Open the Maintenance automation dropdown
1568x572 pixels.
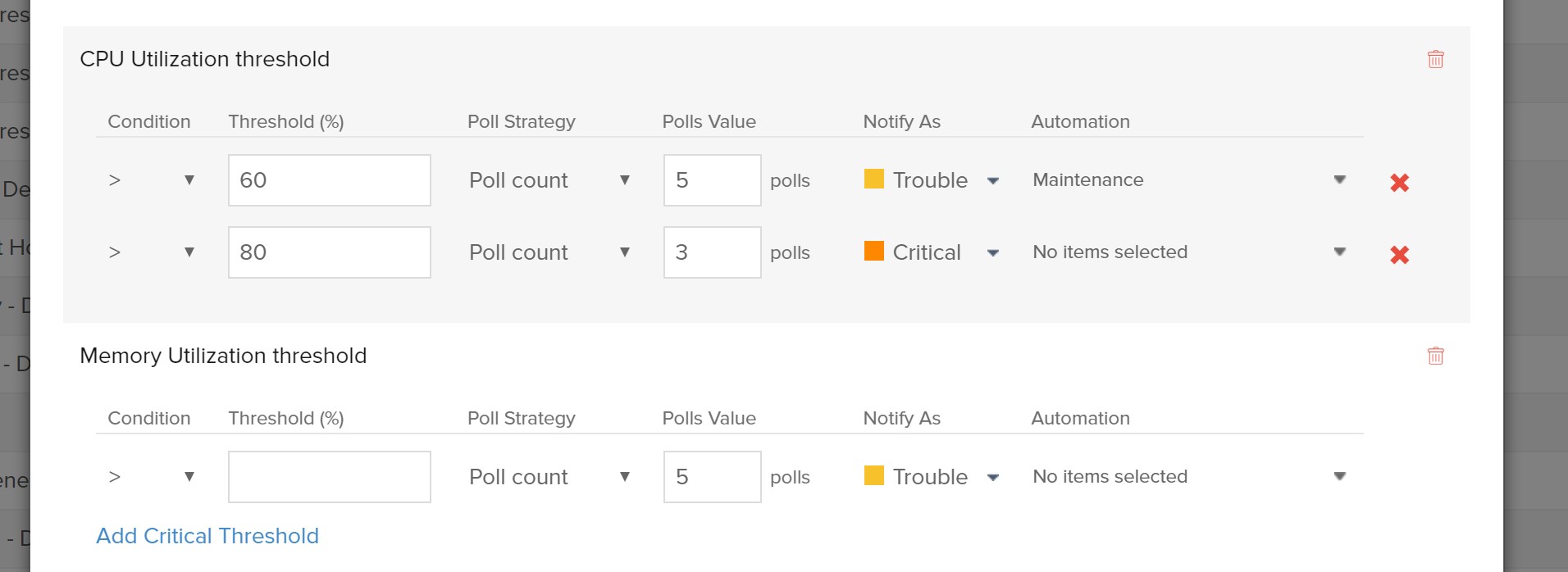coord(1188,180)
